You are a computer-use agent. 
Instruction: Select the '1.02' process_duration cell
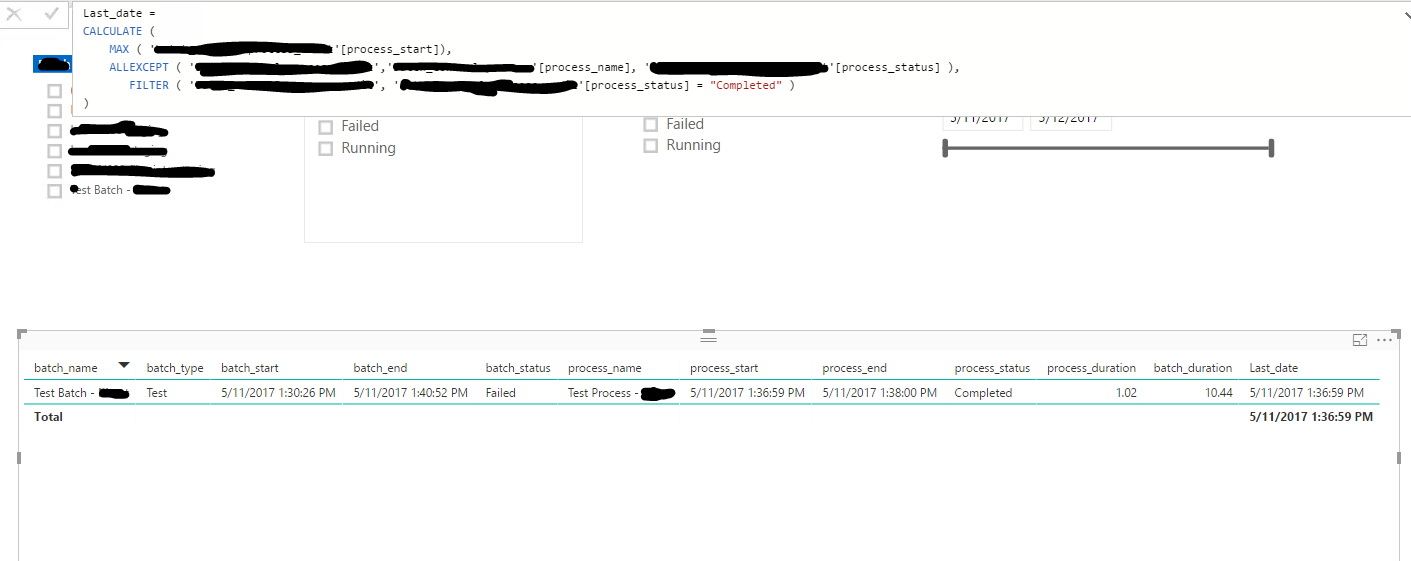click(1126, 393)
